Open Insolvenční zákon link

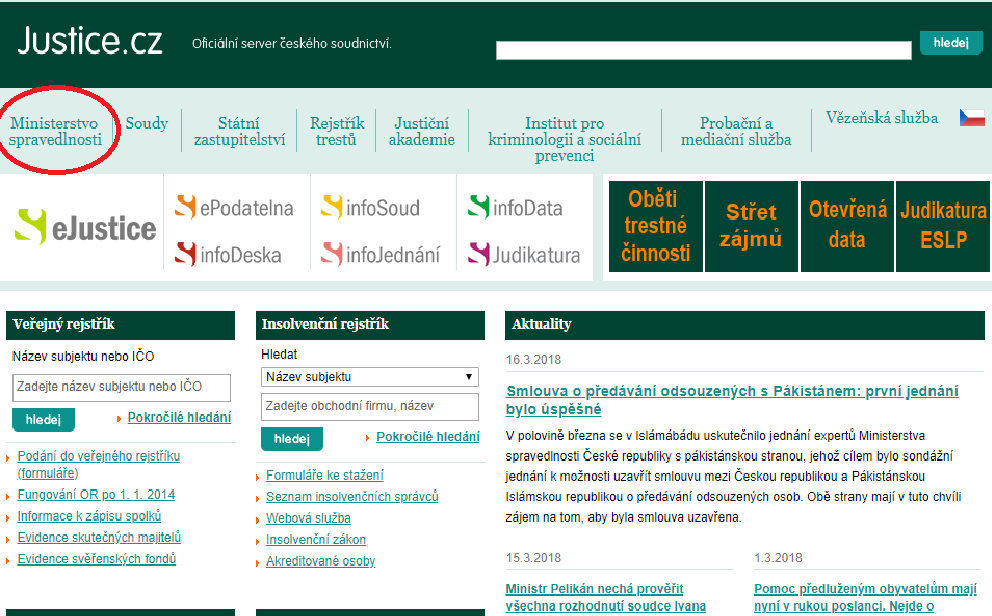pos(316,540)
